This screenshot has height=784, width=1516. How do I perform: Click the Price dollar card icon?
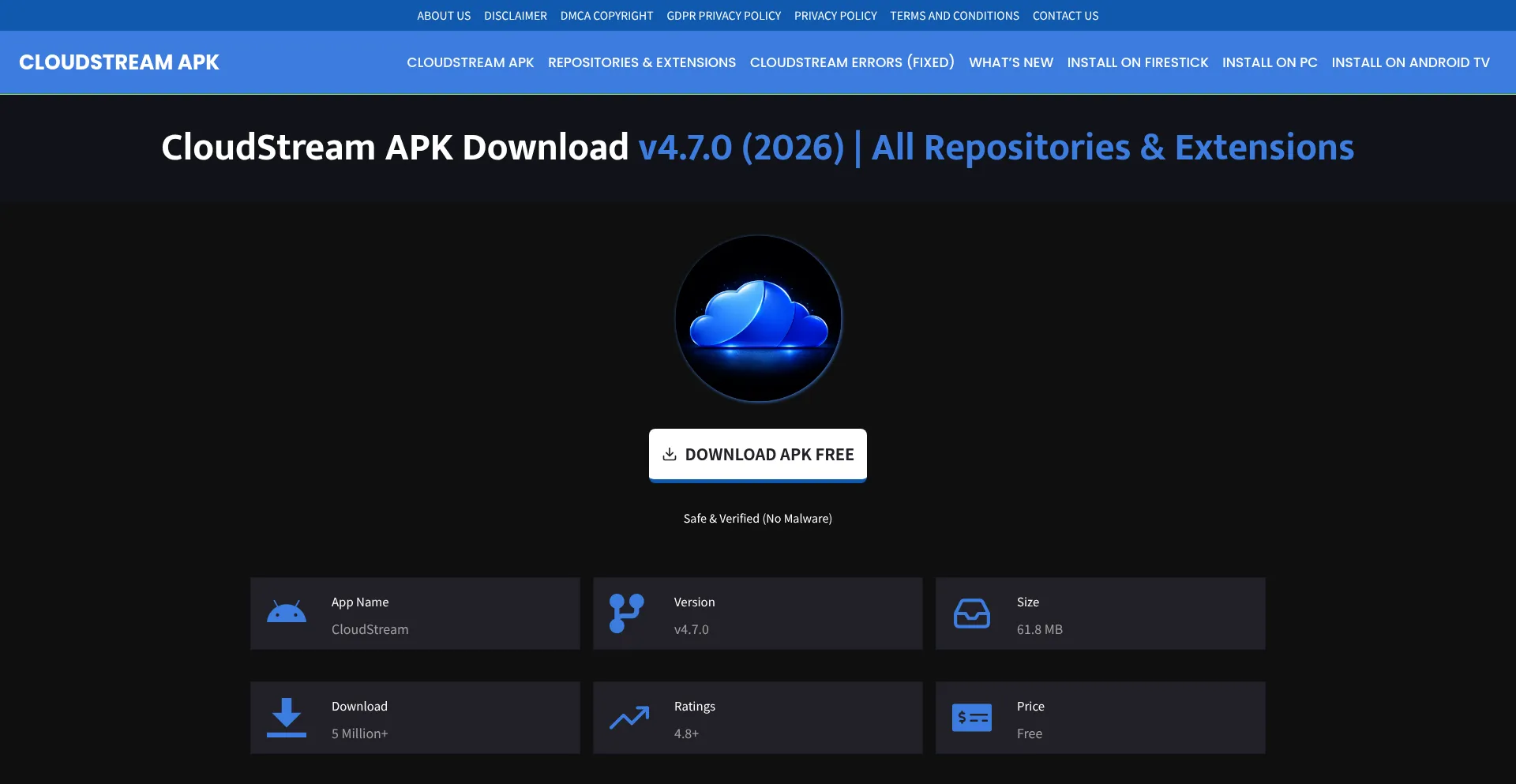971,718
